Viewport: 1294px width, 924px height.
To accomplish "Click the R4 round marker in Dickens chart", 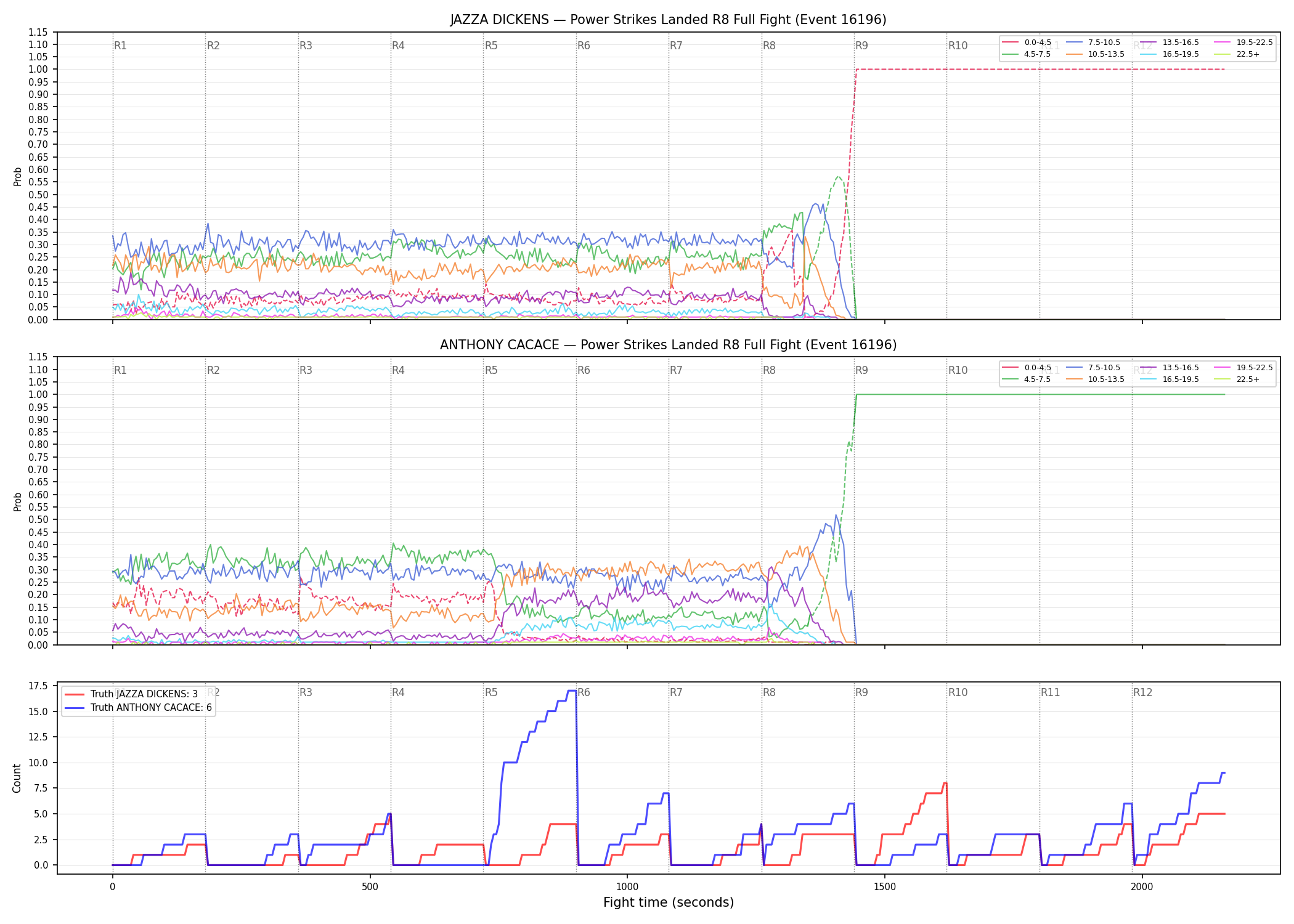I will tap(398, 46).
